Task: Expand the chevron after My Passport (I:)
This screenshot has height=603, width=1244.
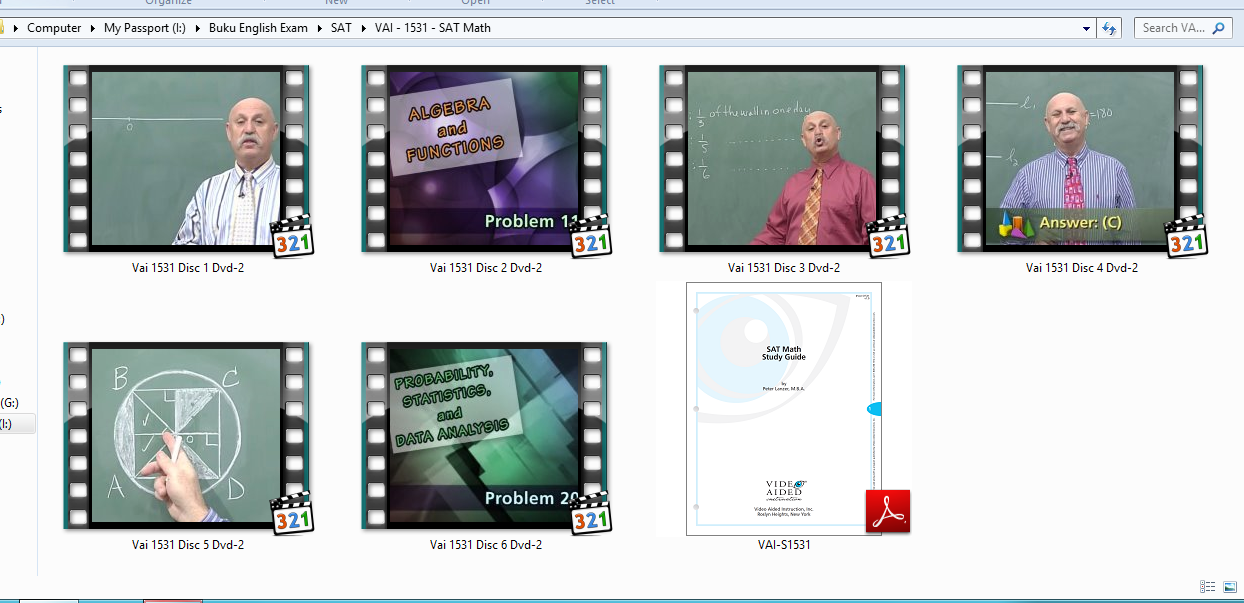Action: 198,28
